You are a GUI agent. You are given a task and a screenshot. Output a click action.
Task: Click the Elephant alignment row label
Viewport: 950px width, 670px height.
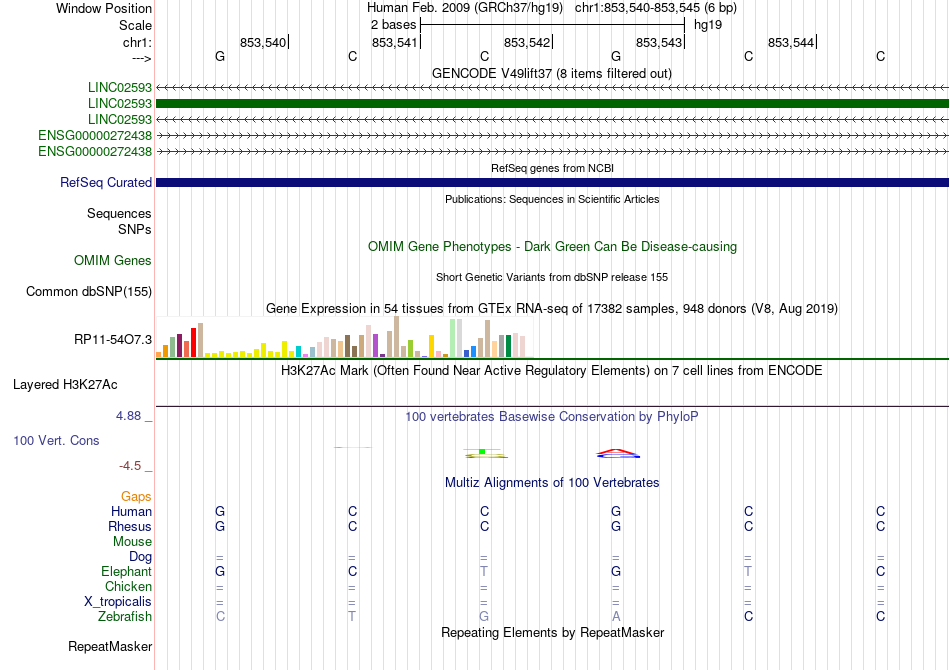coord(126,571)
